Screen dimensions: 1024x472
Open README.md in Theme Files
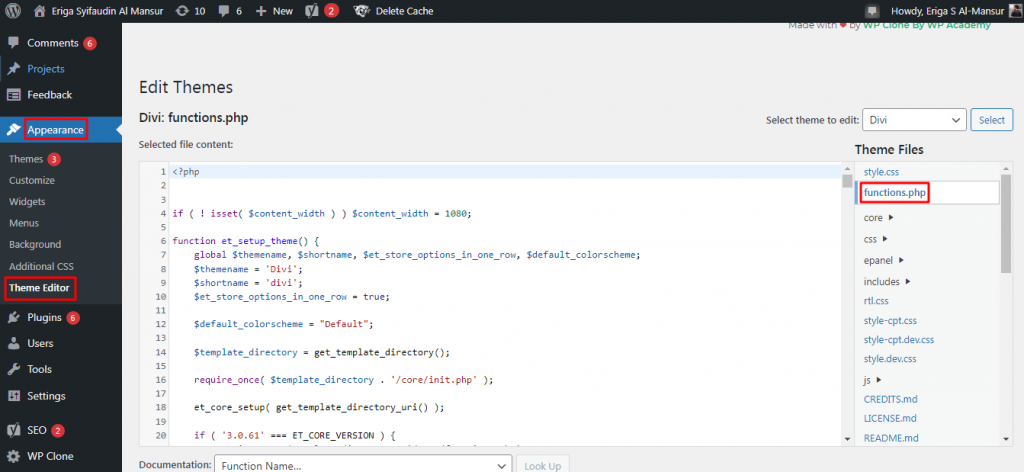(x=891, y=437)
